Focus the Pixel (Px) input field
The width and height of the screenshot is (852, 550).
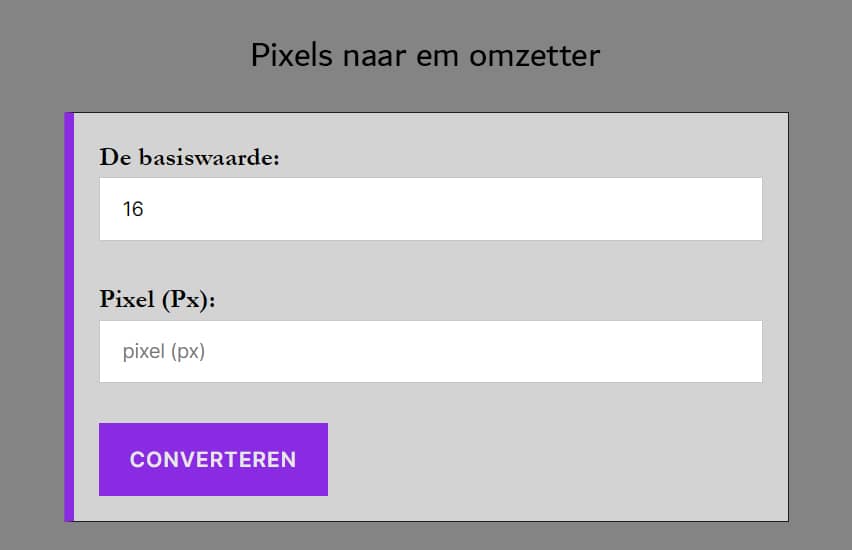(430, 351)
